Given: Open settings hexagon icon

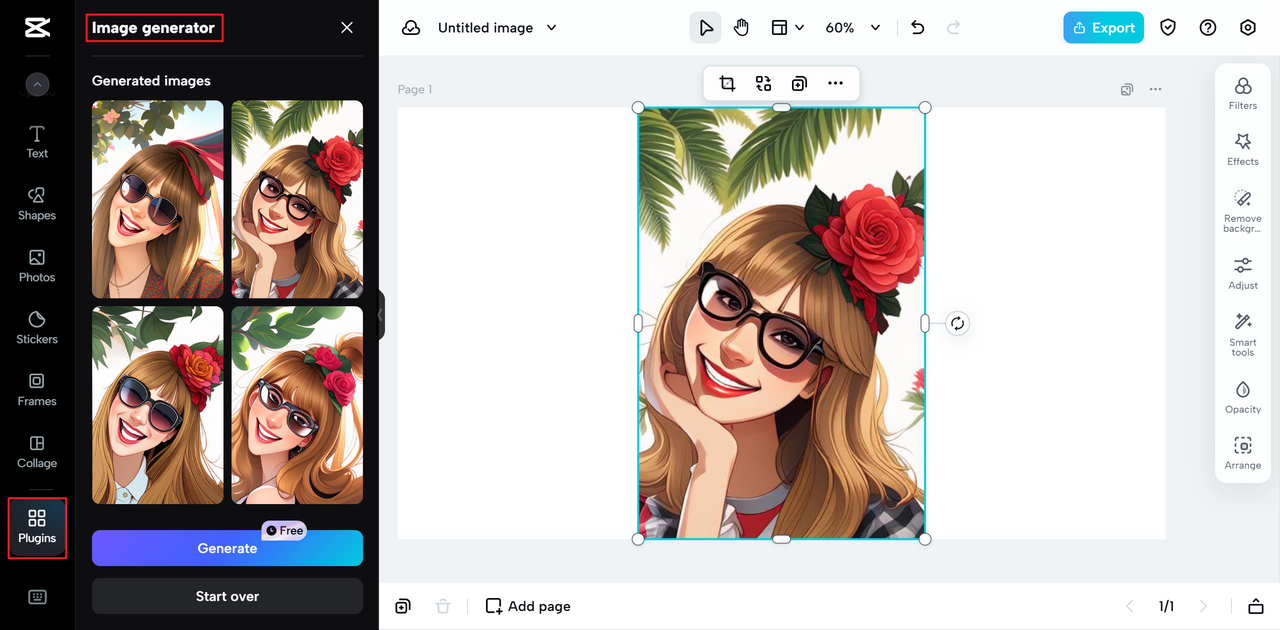Looking at the screenshot, I should 1248,28.
